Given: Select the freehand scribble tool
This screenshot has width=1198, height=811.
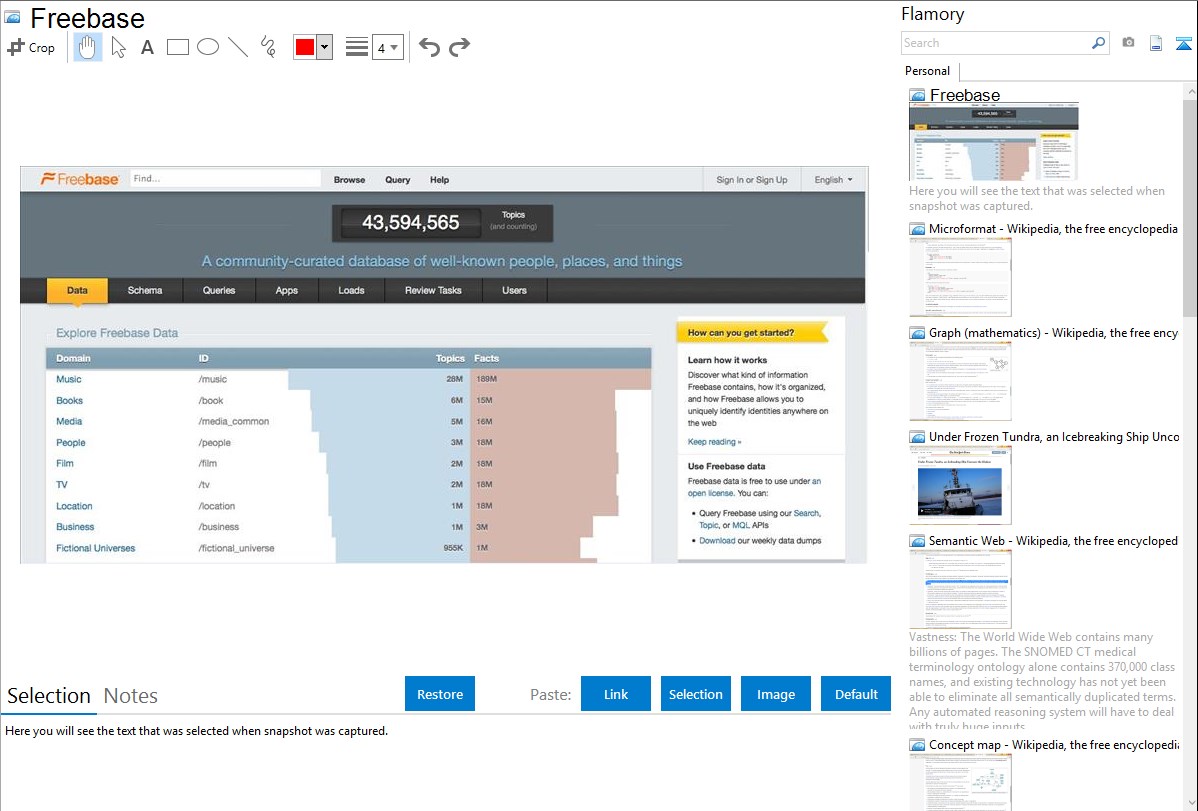Looking at the screenshot, I should (x=268, y=47).
